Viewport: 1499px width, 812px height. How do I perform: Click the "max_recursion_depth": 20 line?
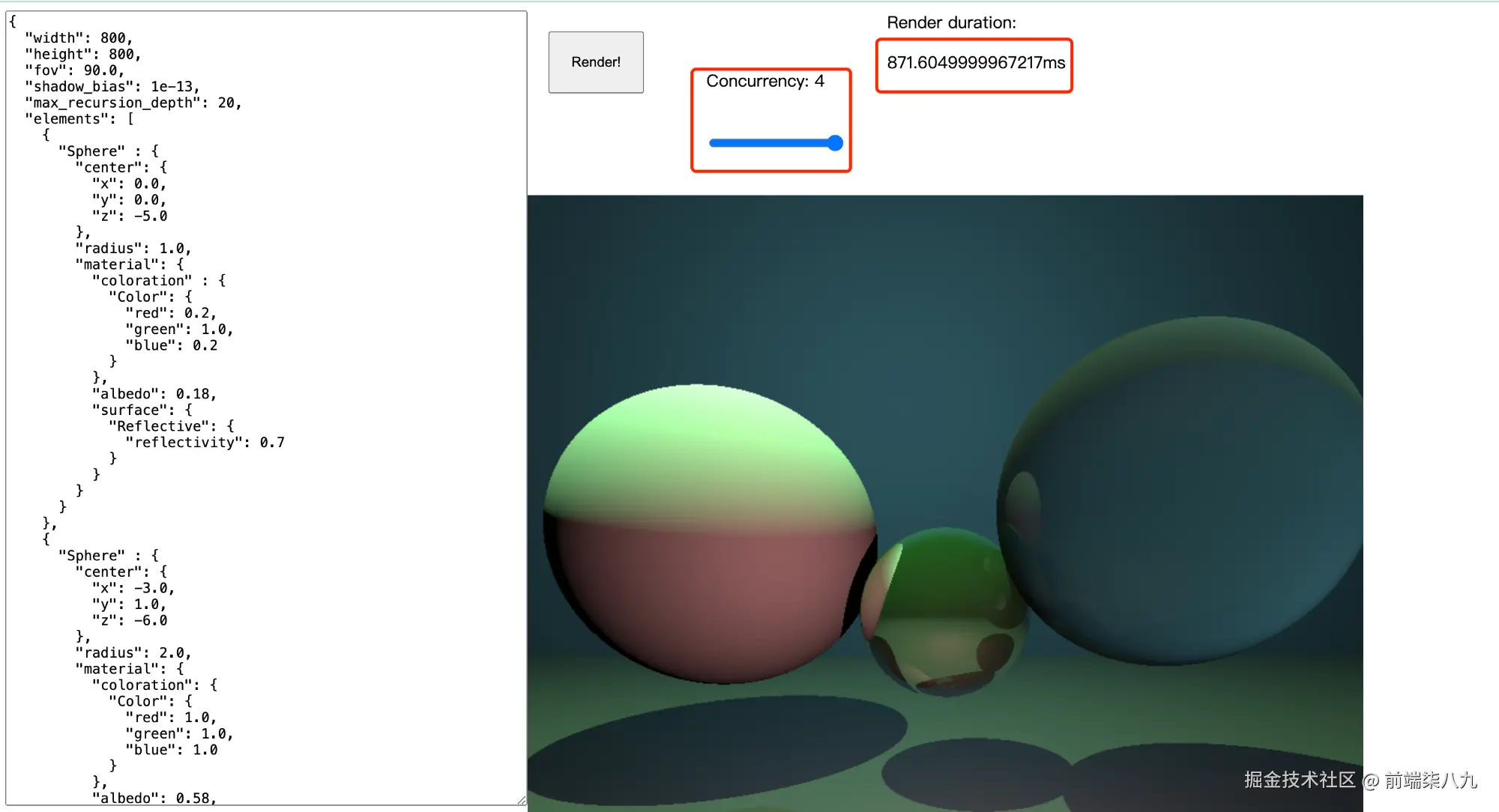click(x=133, y=103)
